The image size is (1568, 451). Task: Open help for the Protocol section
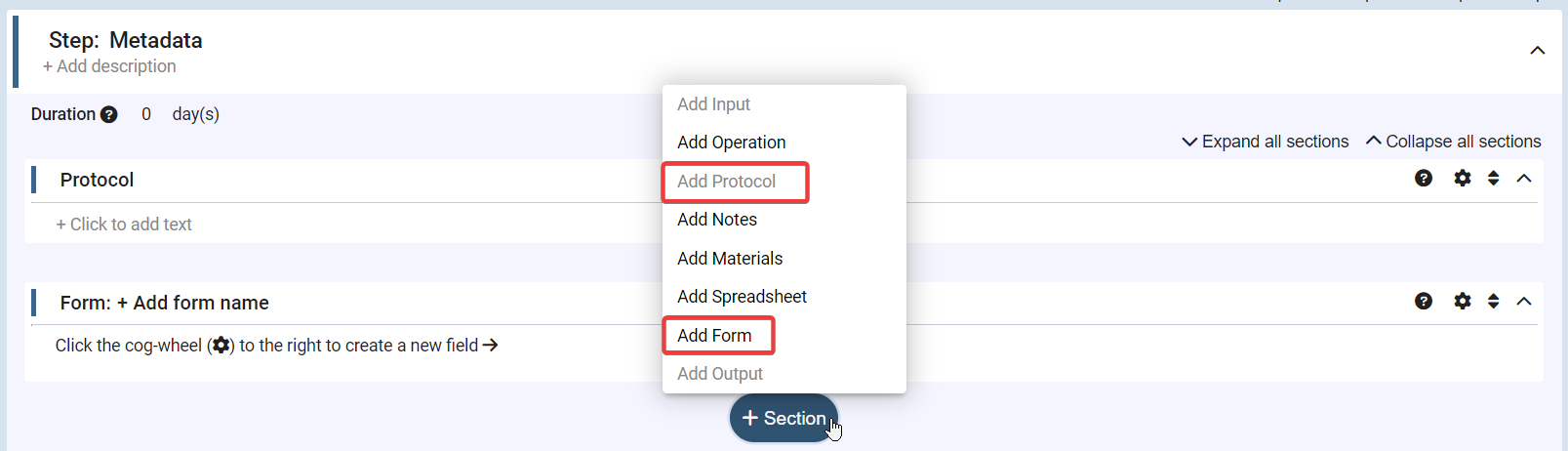pyautogui.click(x=1424, y=179)
